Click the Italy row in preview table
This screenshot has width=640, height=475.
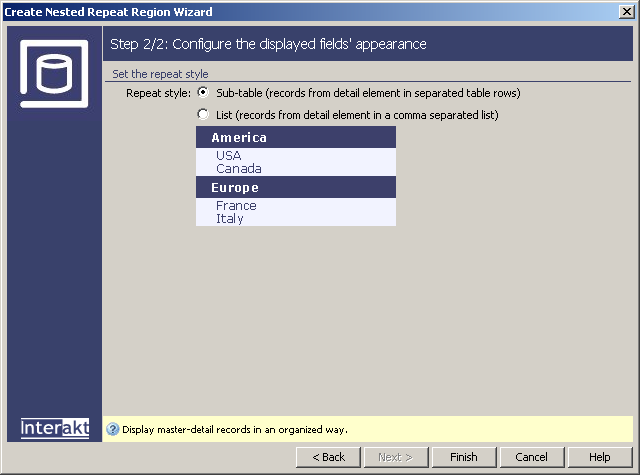click(230, 219)
